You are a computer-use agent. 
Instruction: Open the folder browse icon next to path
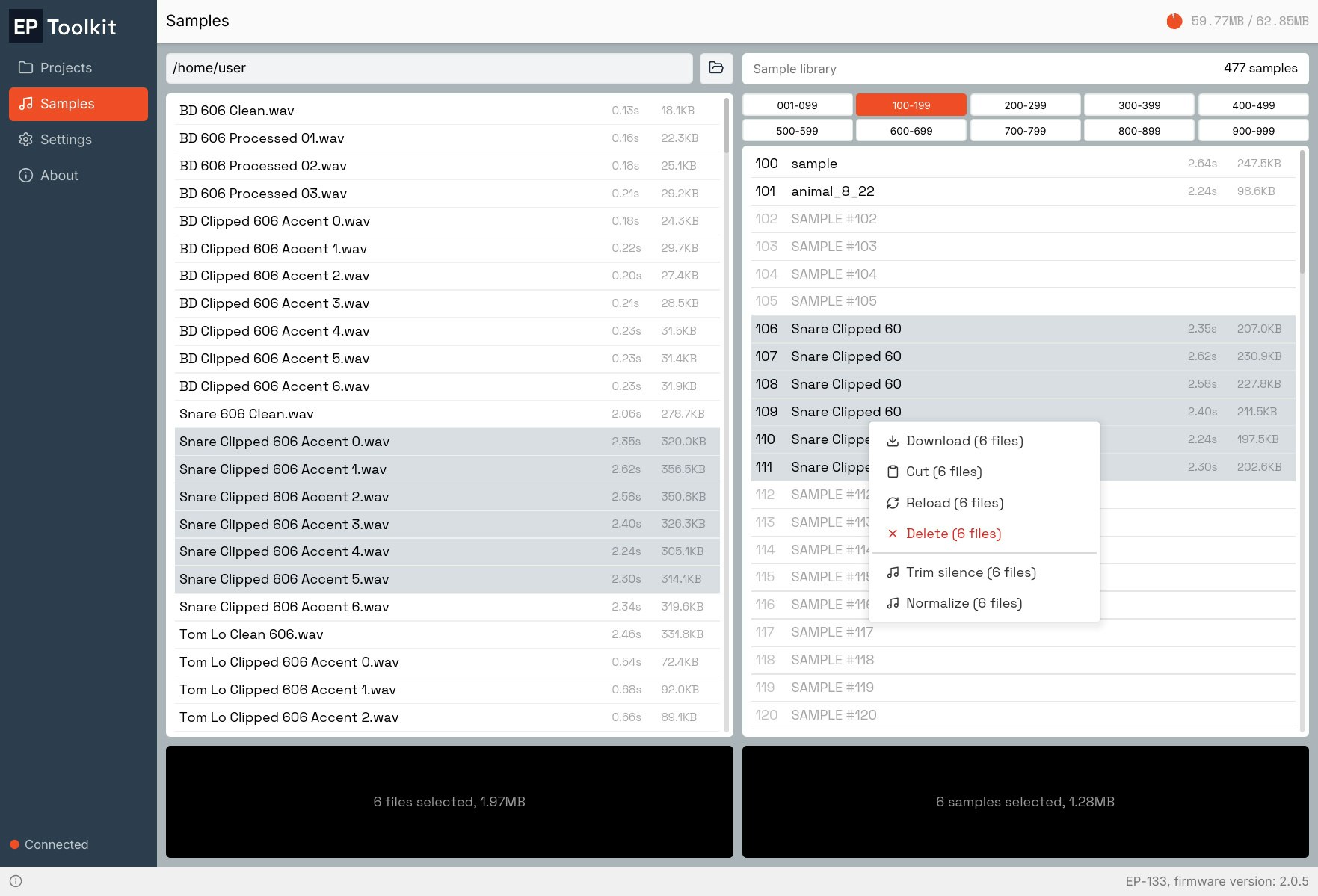point(716,68)
